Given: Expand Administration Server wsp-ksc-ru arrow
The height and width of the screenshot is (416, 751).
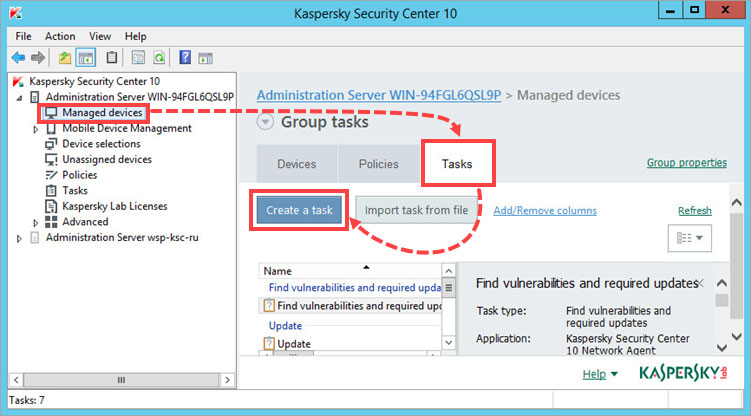Looking at the screenshot, I should (x=19, y=238).
